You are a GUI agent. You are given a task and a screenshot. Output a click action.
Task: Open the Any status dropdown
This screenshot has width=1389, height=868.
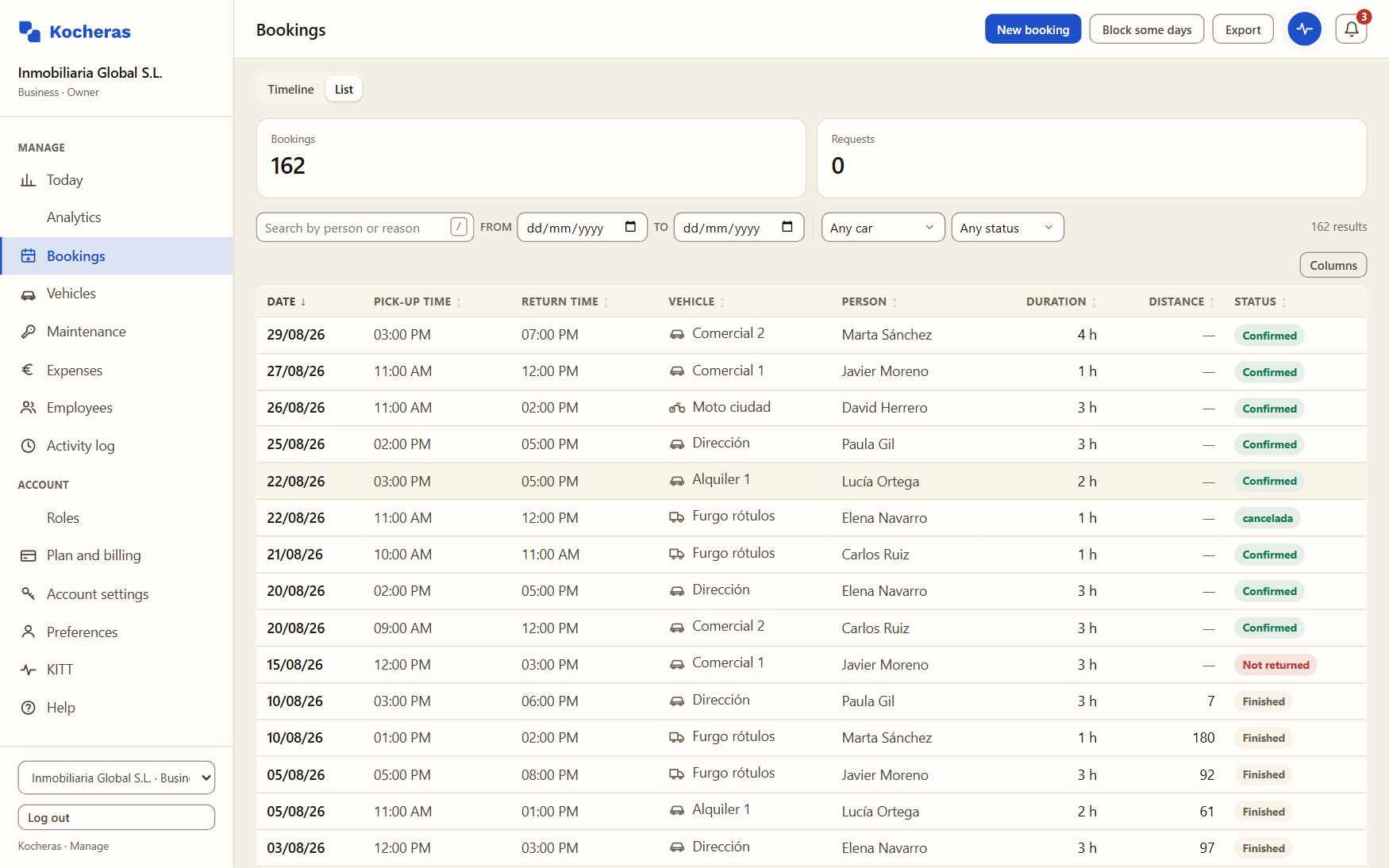pos(1007,227)
